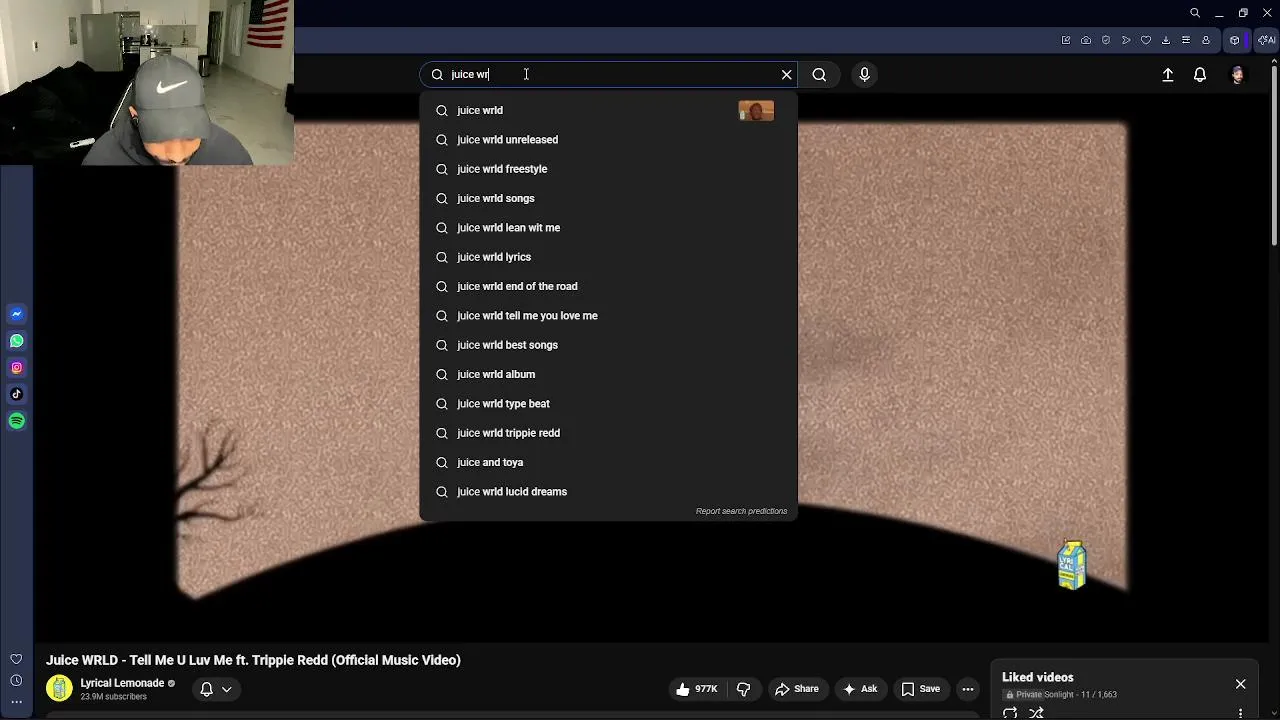Select suggestion 'juice wrld lean wit me'
Screen dimensions: 1280x720
(x=608, y=228)
